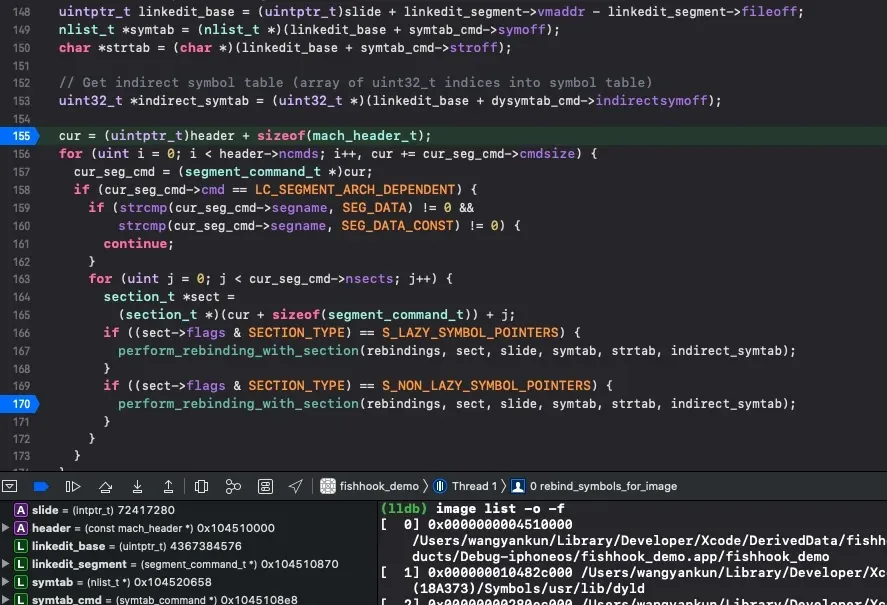Click the SEG_DATA_CONST macro on line 160
This screenshot has width=887, height=605.
397,226
